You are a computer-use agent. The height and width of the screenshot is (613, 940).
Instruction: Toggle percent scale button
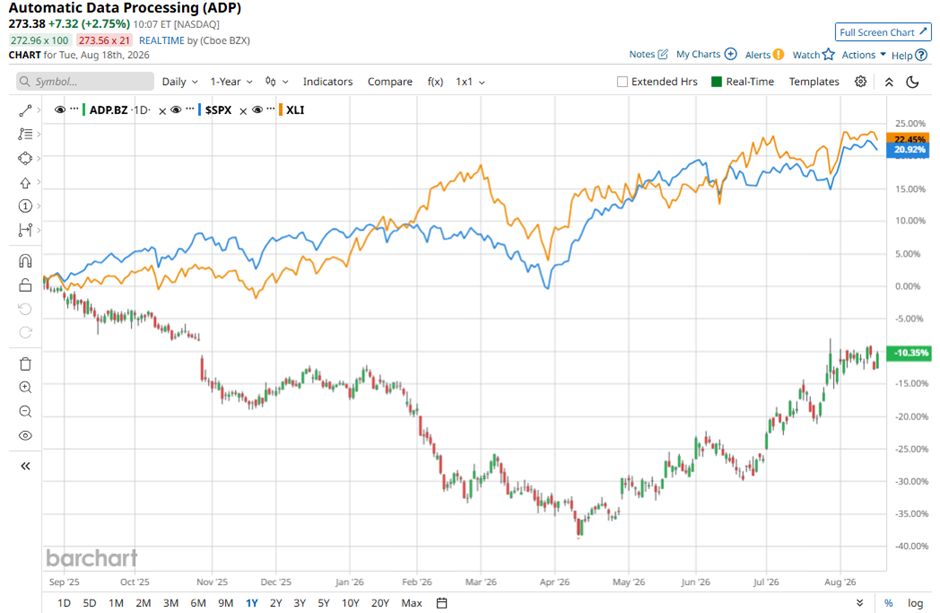pyautogui.click(x=888, y=603)
